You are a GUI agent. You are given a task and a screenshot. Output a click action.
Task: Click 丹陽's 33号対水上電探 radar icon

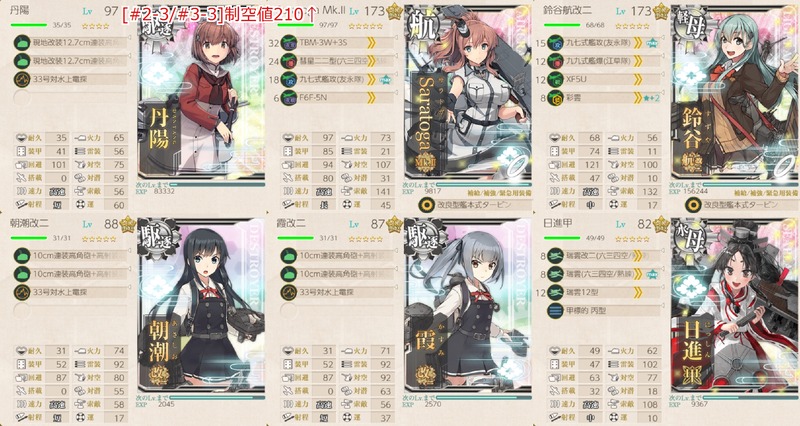tap(22, 79)
